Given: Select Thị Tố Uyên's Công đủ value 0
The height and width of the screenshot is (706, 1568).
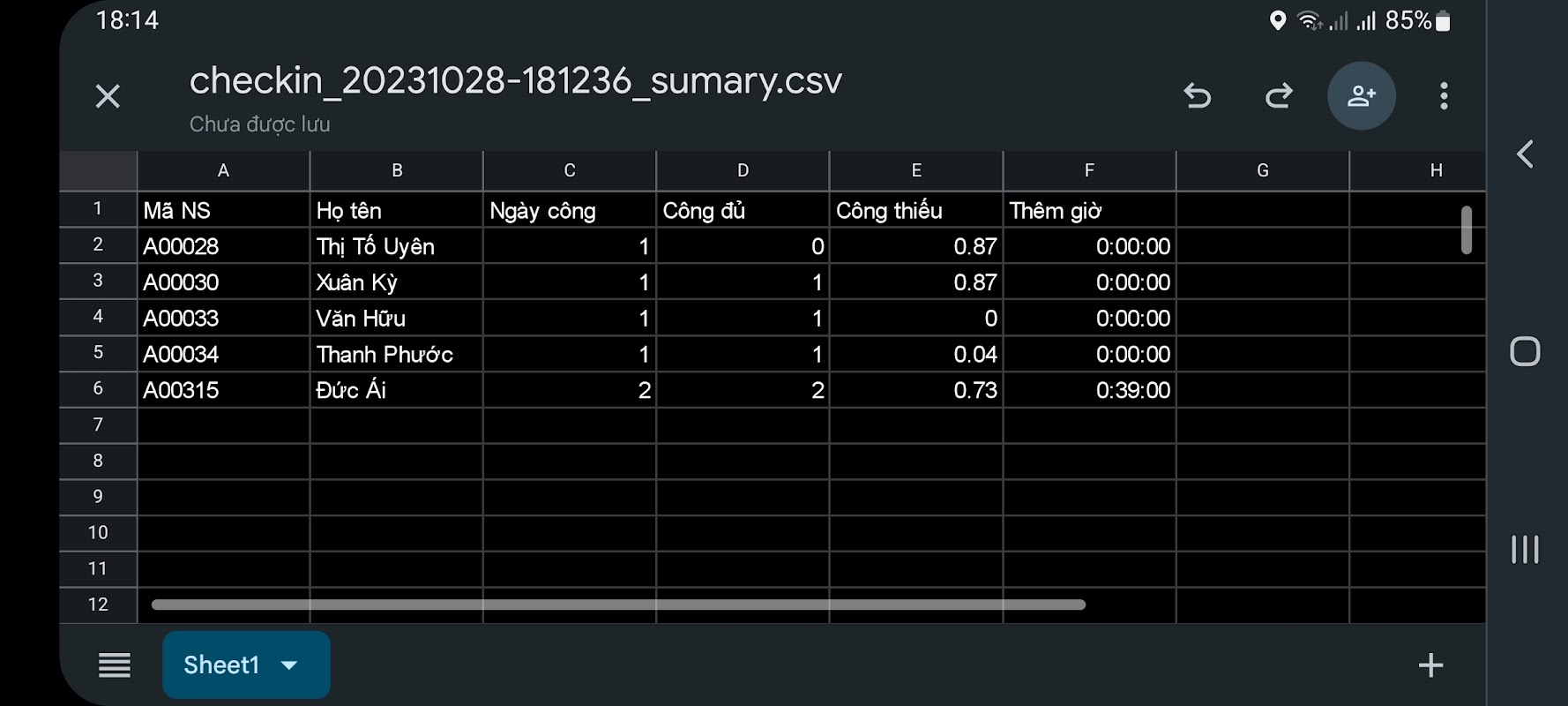Looking at the screenshot, I should pyautogui.click(x=743, y=246).
